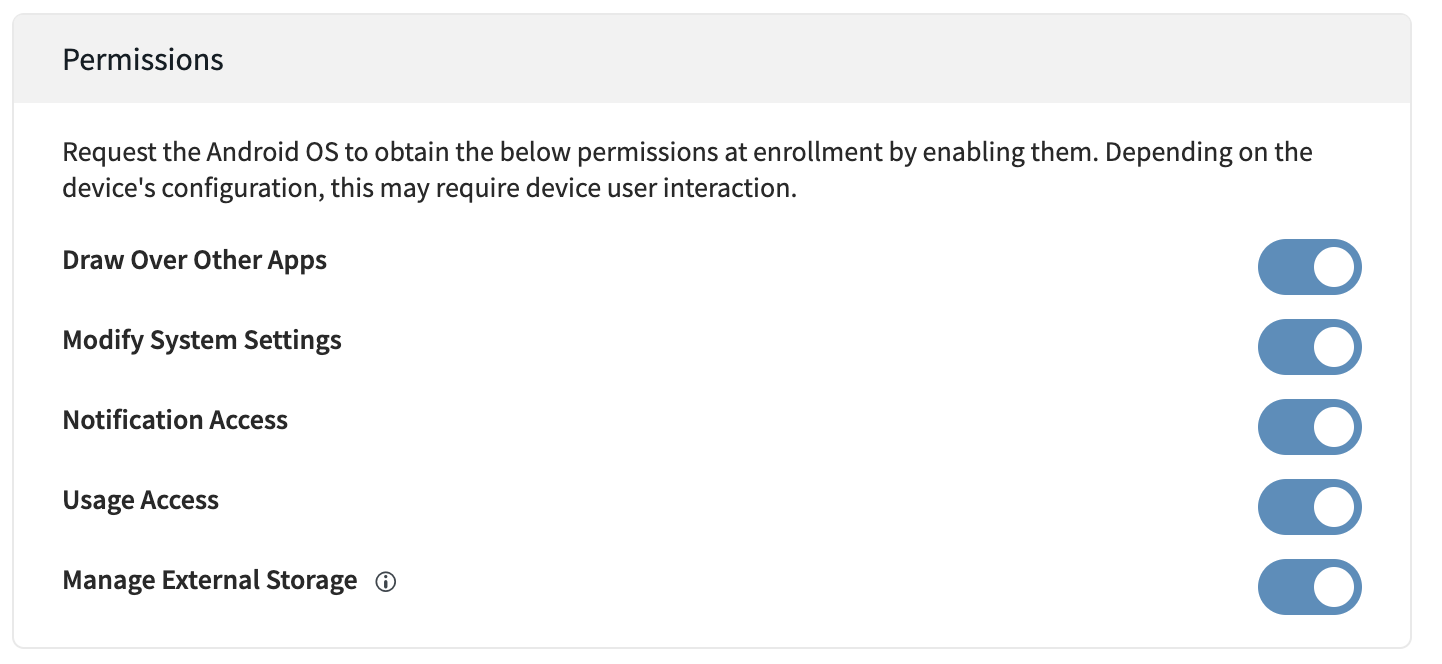Toggle the Notification Access permission switch
This screenshot has width=1442, height=664.
point(1309,427)
